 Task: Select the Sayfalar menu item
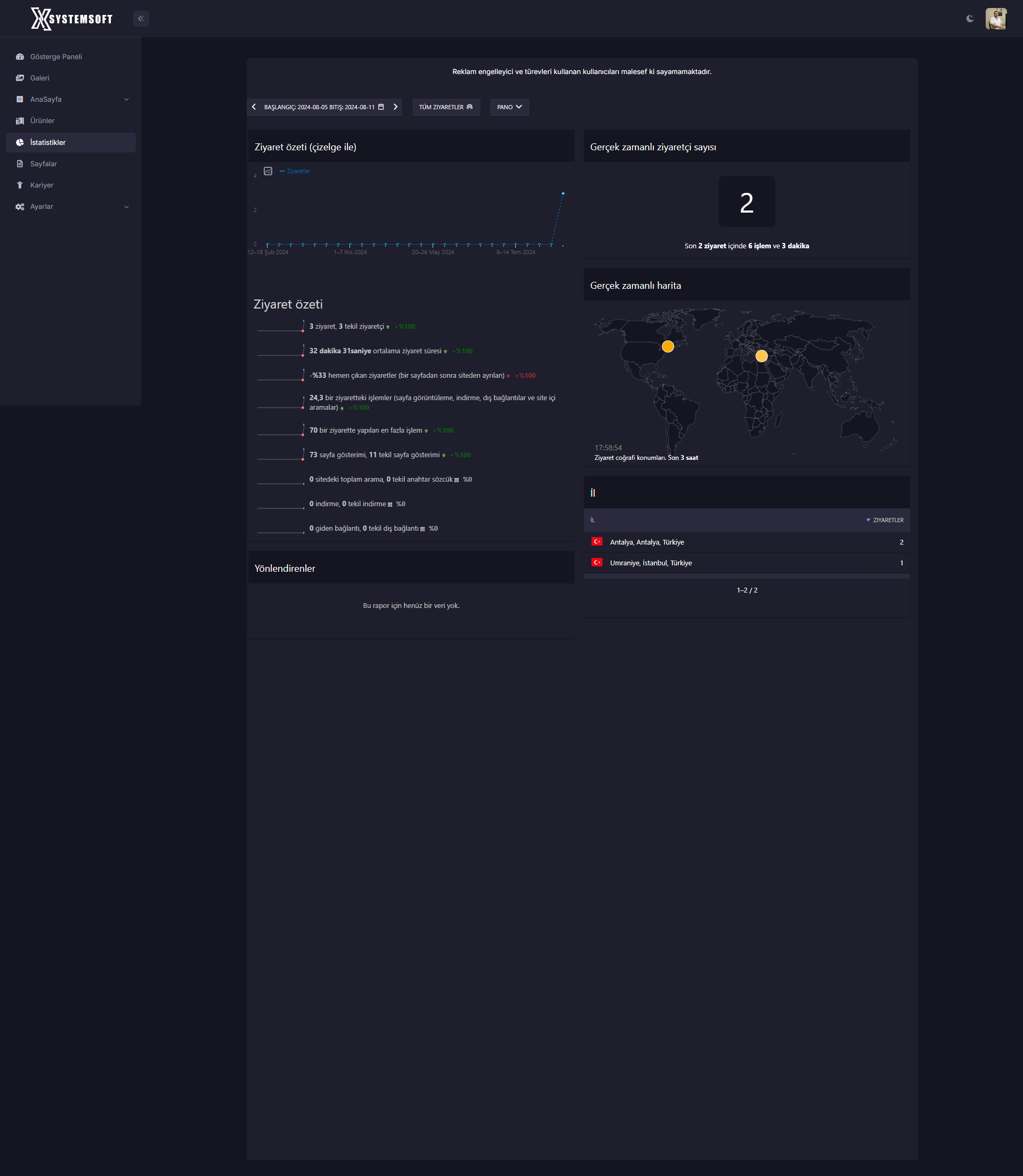43,164
